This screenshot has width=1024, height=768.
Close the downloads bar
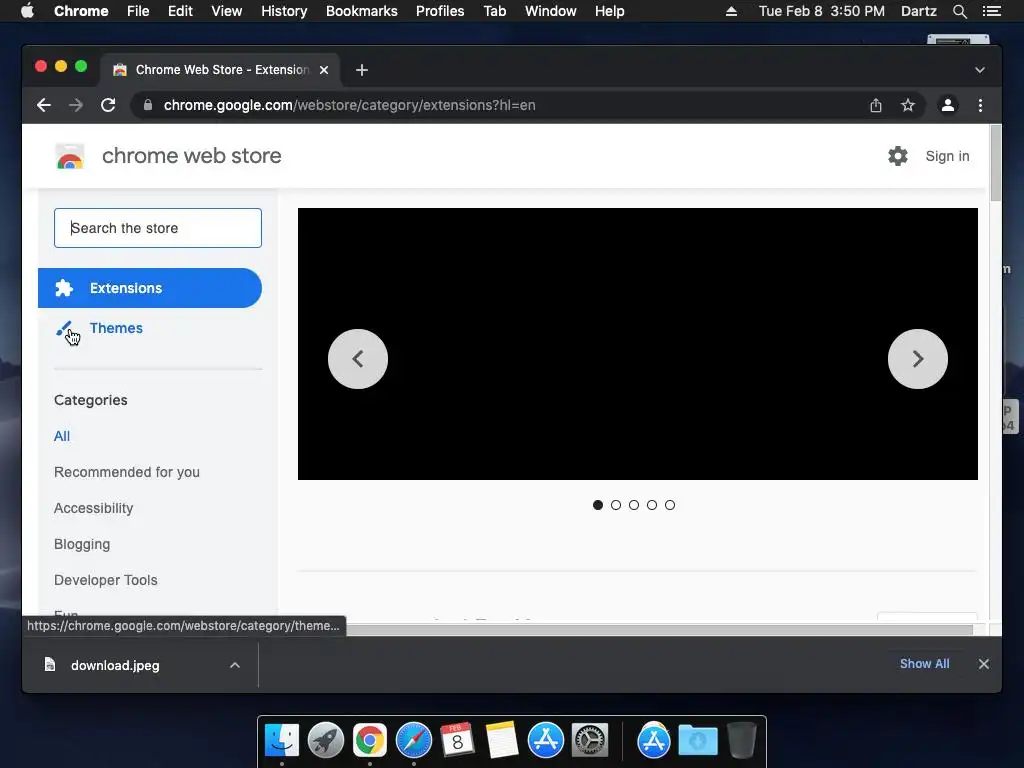click(984, 664)
